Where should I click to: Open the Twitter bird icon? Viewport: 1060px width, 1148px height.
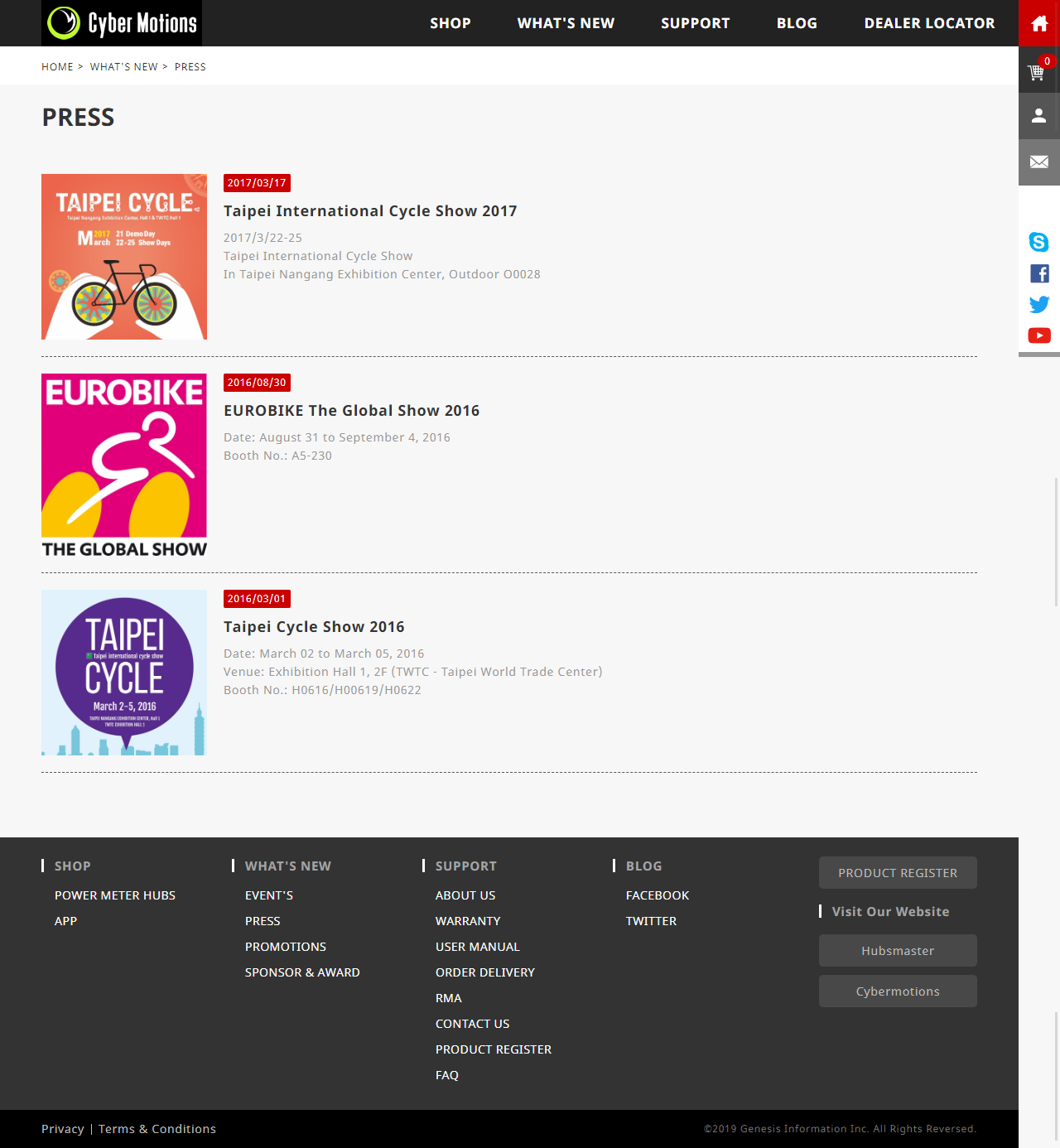pos(1039,304)
